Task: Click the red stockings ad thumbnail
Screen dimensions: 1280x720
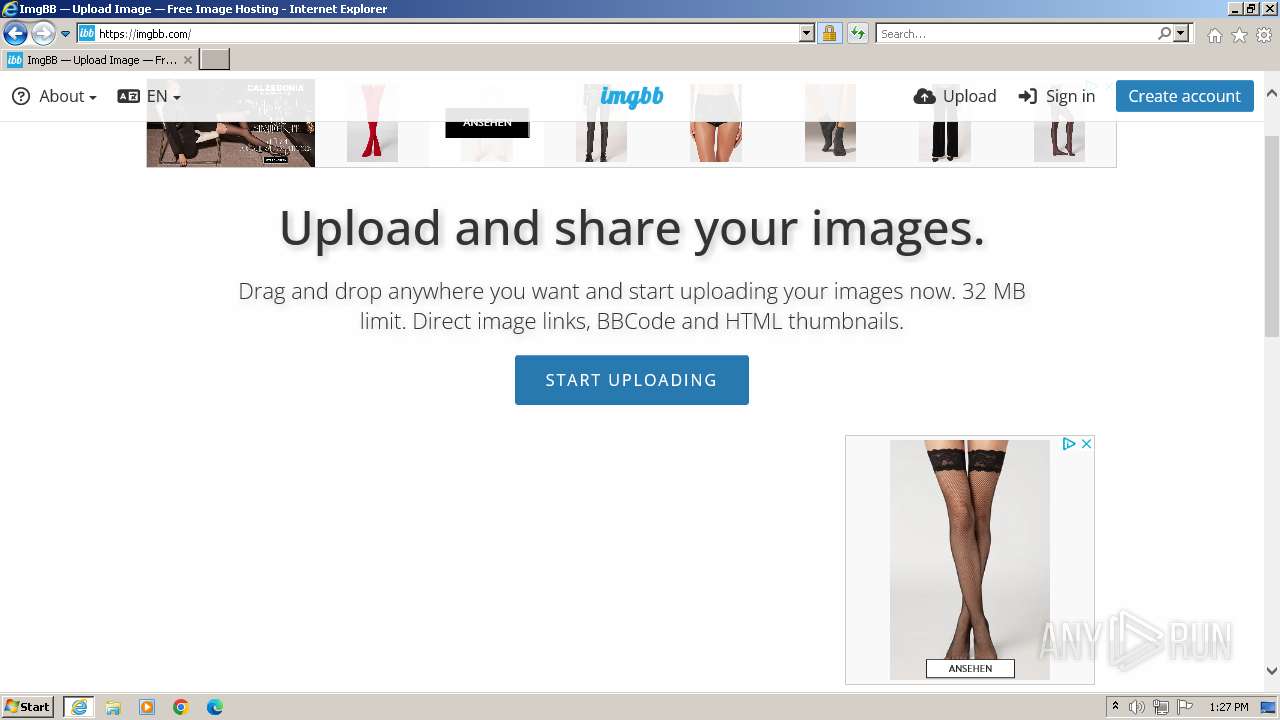Action: 372,123
